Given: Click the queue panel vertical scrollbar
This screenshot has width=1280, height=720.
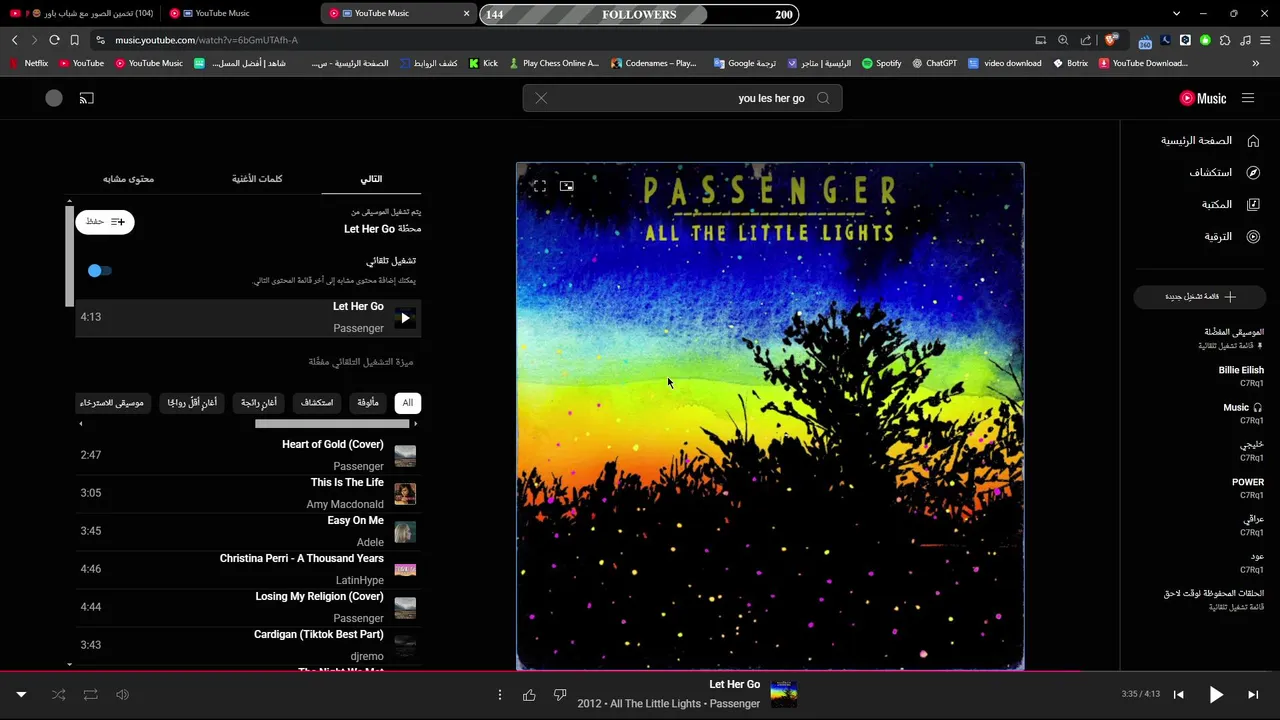Looking at the screenshot, I should [70, 256].
